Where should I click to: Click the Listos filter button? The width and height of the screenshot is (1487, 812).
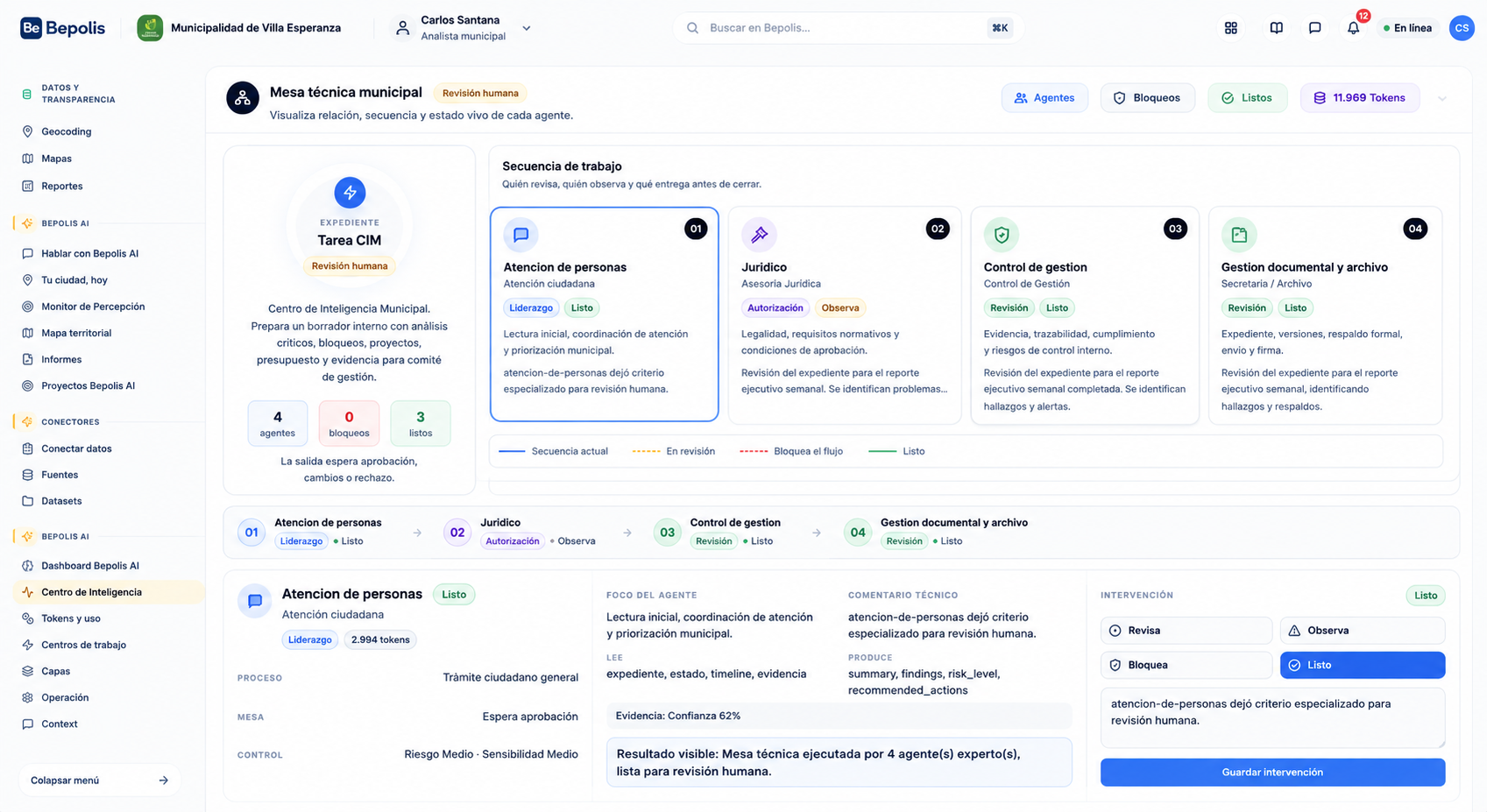tap(1247, 98)
